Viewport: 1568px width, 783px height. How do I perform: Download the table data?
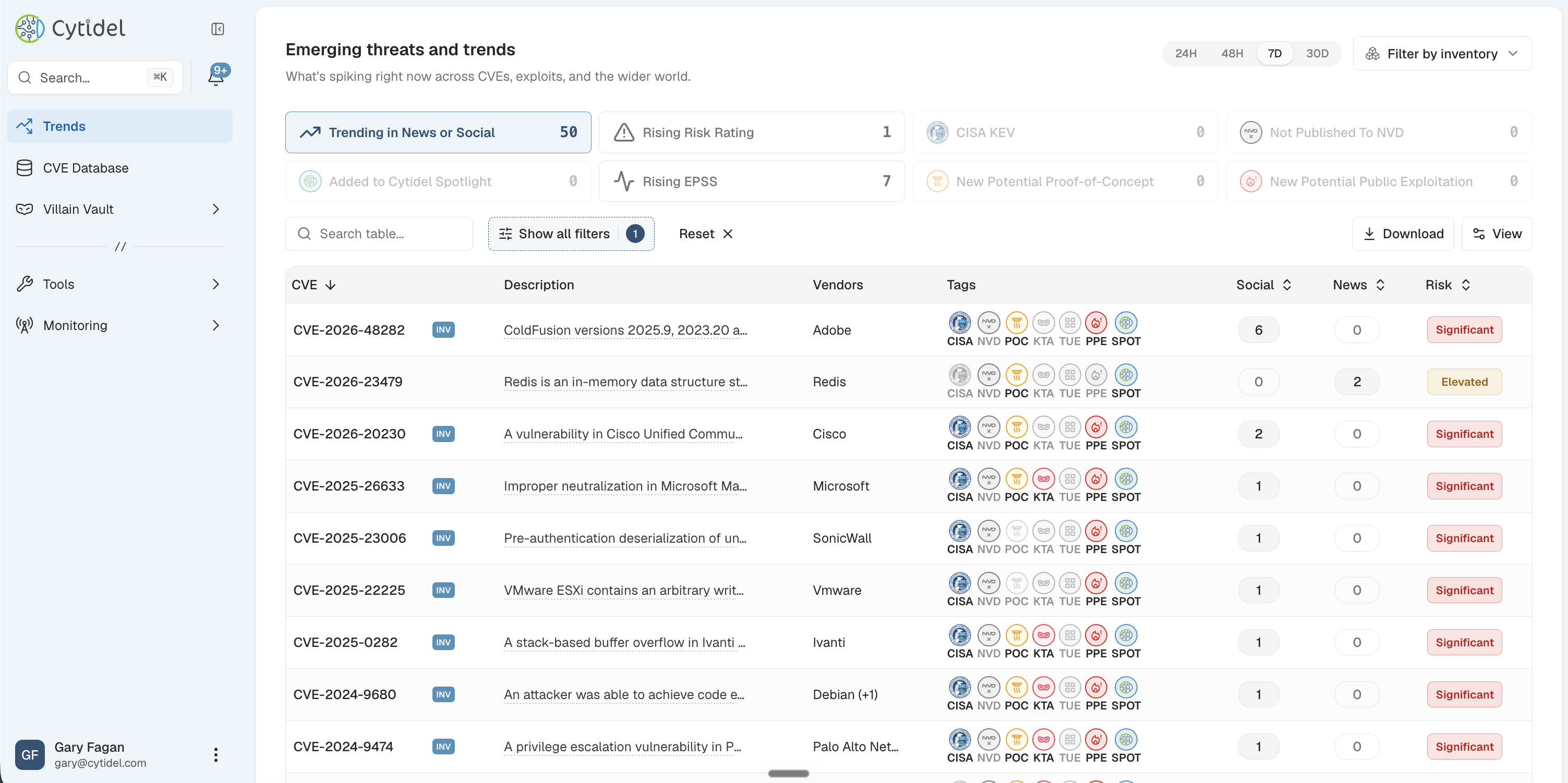[1403, 234]
